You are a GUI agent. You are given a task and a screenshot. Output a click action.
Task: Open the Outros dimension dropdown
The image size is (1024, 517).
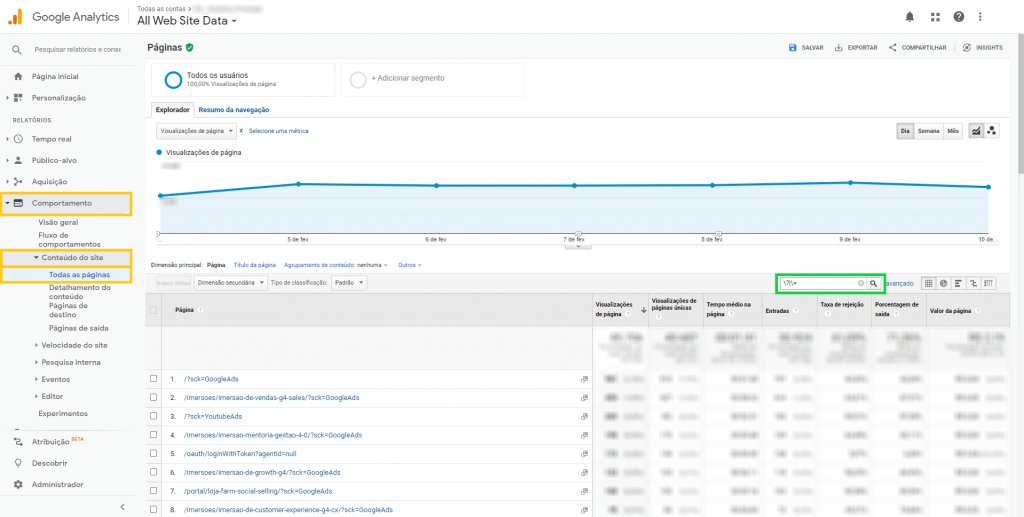click(x=410, y=265)
